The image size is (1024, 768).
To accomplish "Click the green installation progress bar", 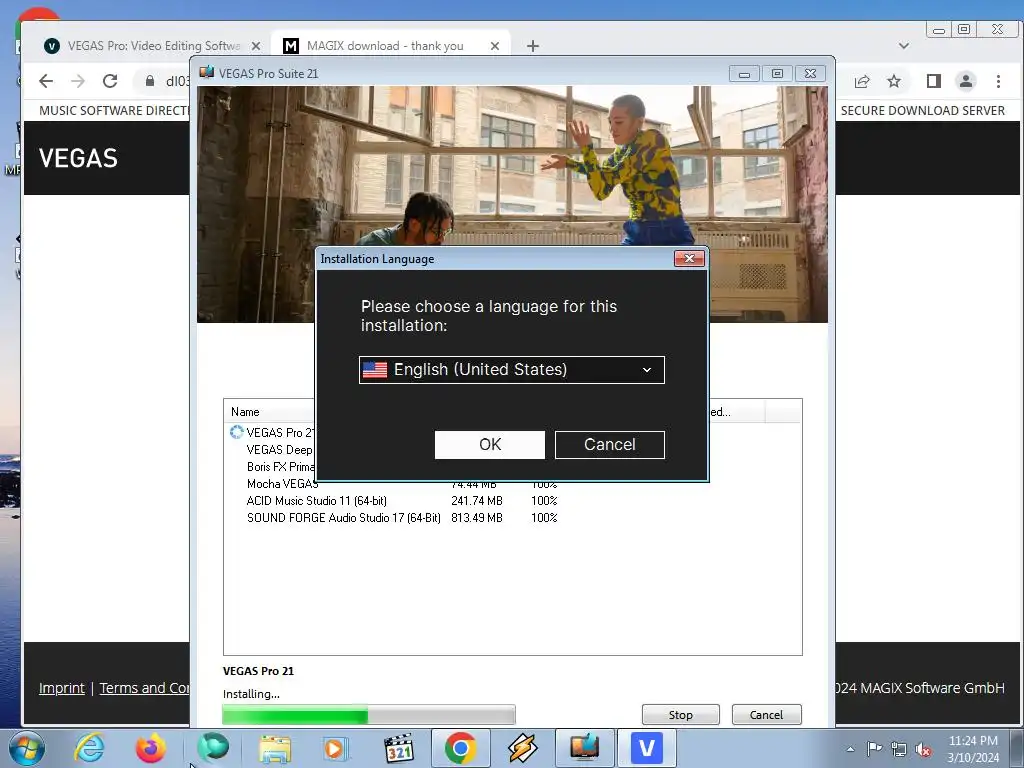I will point(369,714).
